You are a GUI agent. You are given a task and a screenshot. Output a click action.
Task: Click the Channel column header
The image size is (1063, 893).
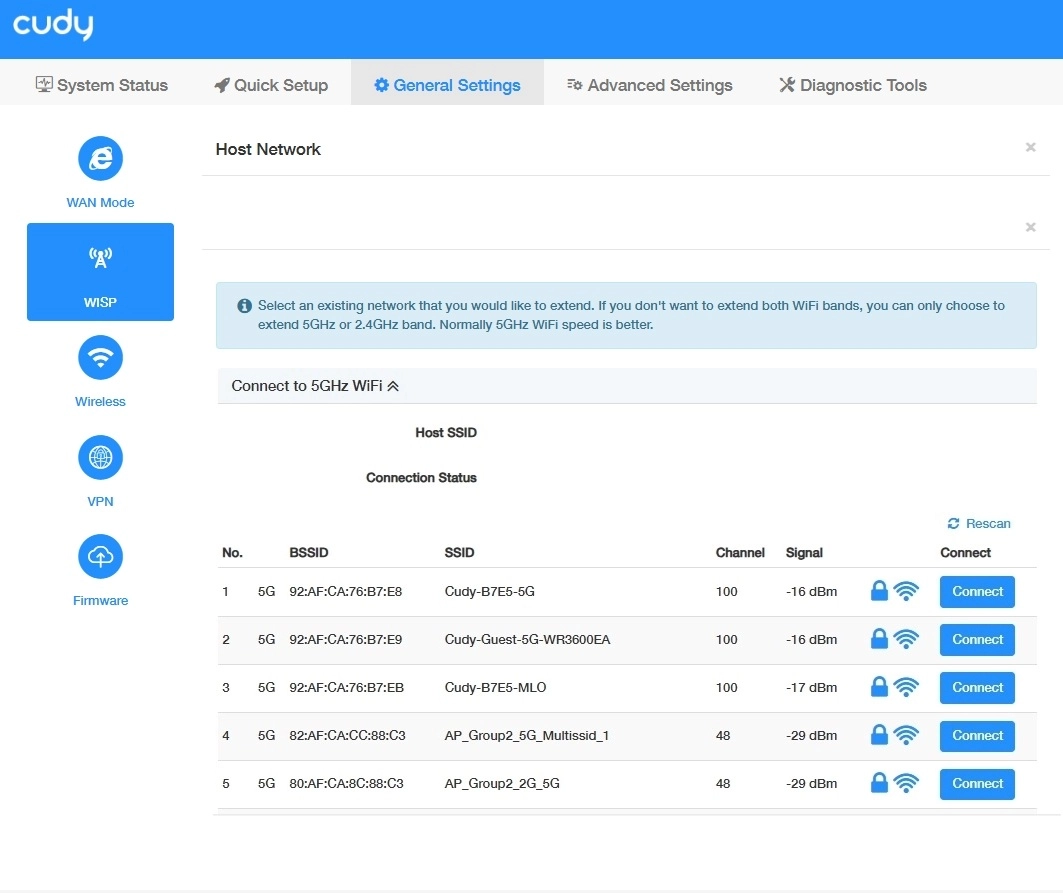[x=740, y=553]
